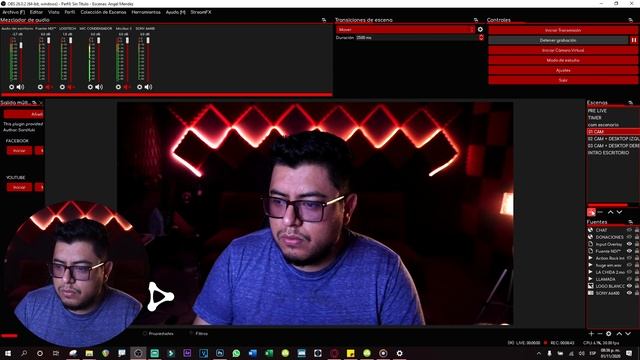
Task: Click the Salir button
Action: point(563,80)
